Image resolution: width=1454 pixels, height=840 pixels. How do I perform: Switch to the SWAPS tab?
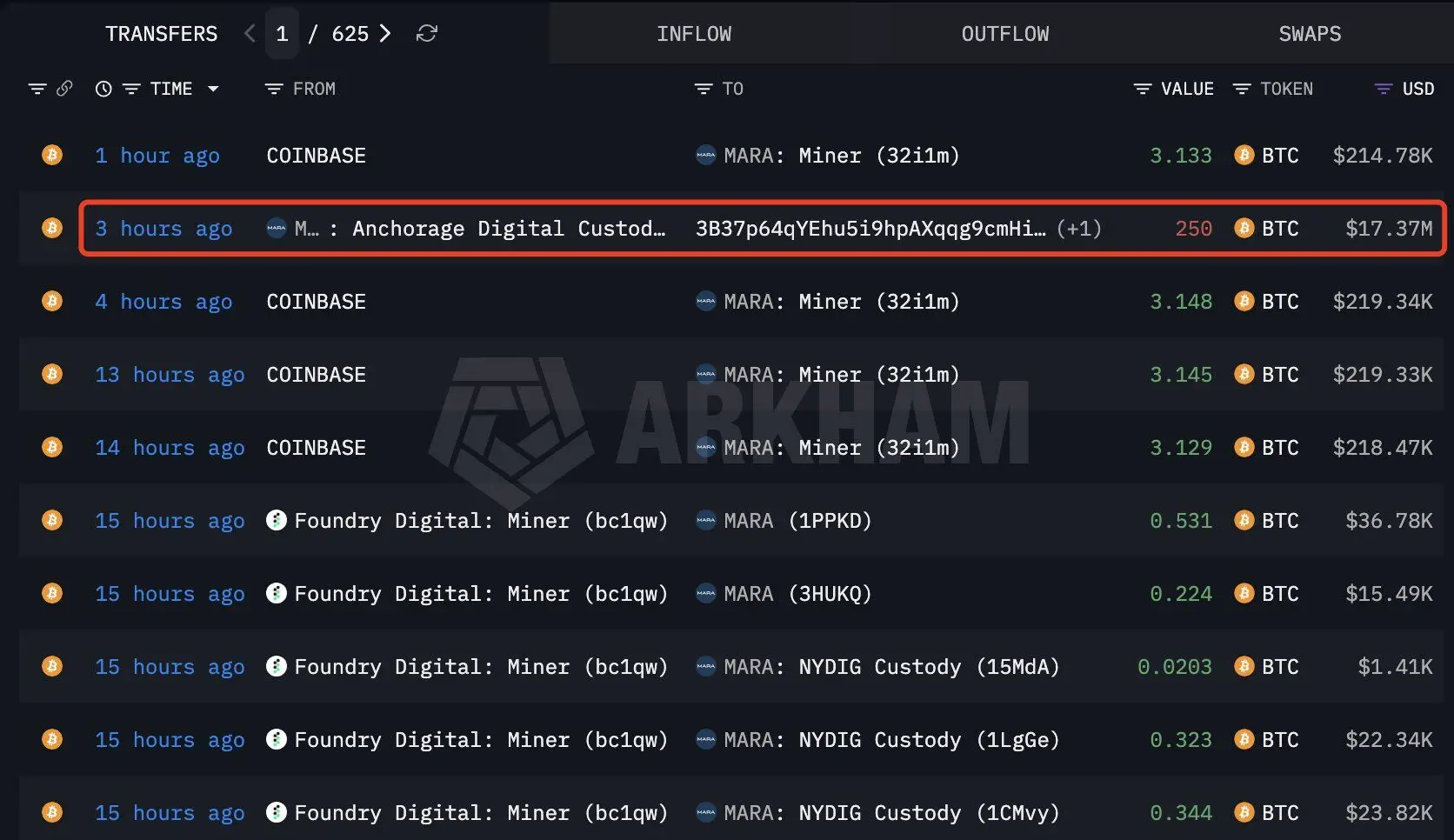[x=1310, y=34]
